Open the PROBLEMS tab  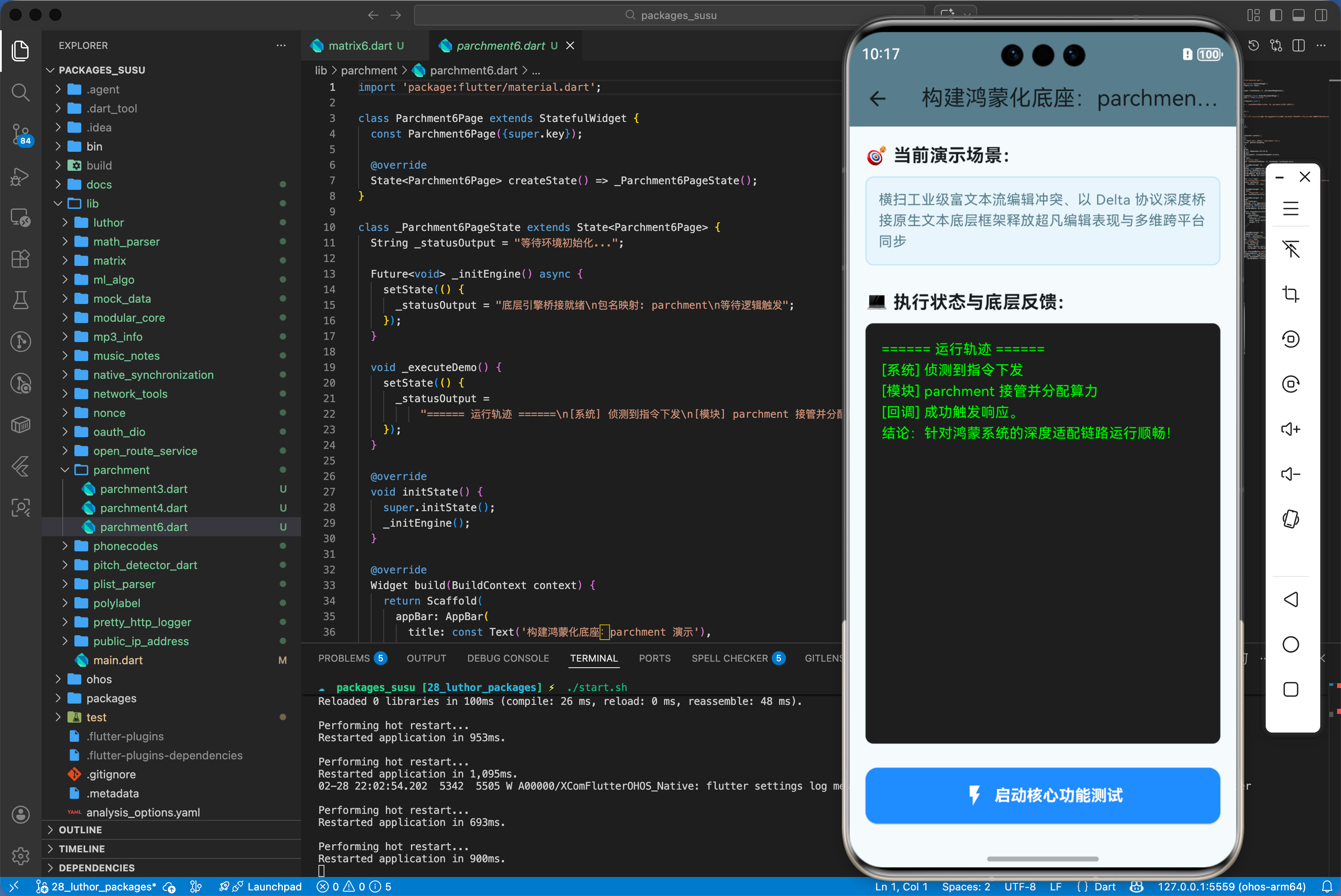[x=346, y=658]
